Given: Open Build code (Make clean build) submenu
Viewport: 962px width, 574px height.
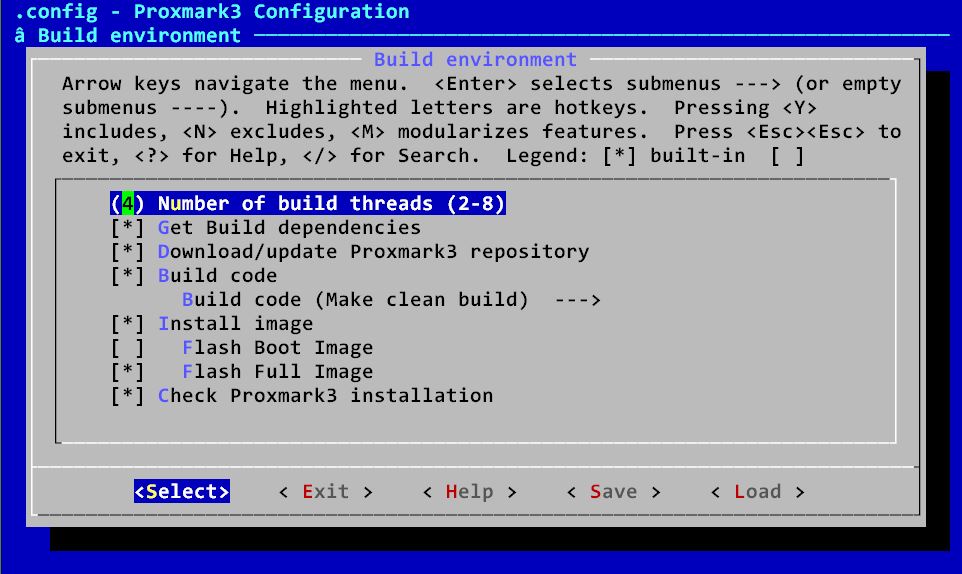Looking at the screenshot, I should tap(391, 299).
